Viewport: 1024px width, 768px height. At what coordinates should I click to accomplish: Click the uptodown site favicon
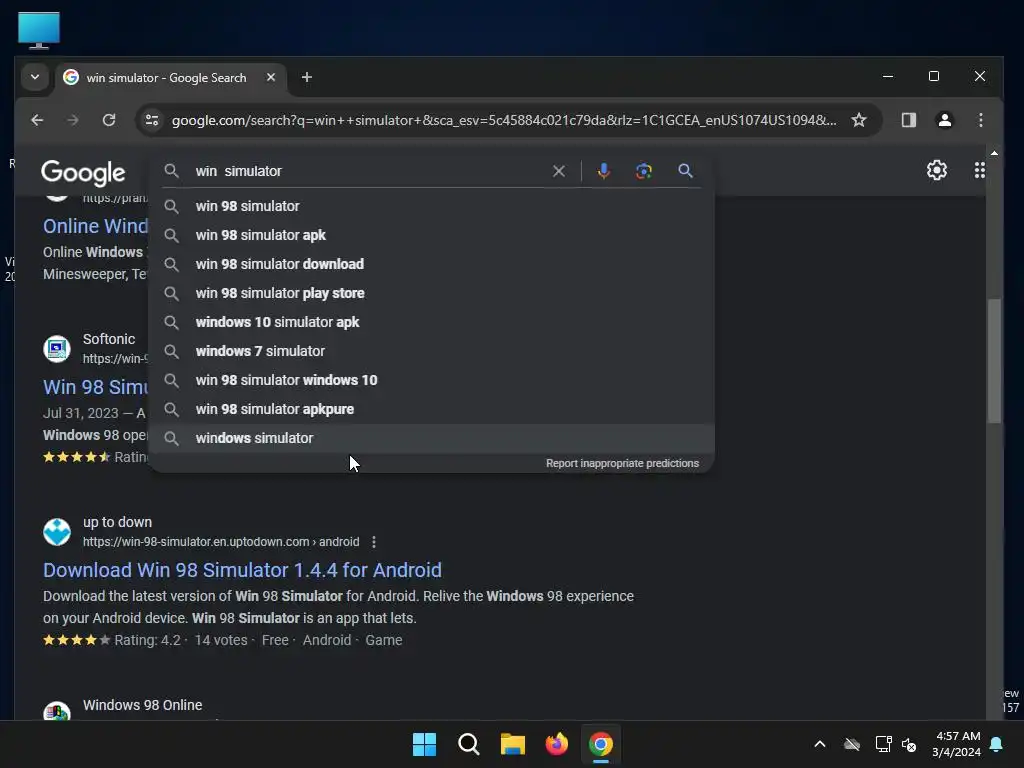tap(57, 532)
